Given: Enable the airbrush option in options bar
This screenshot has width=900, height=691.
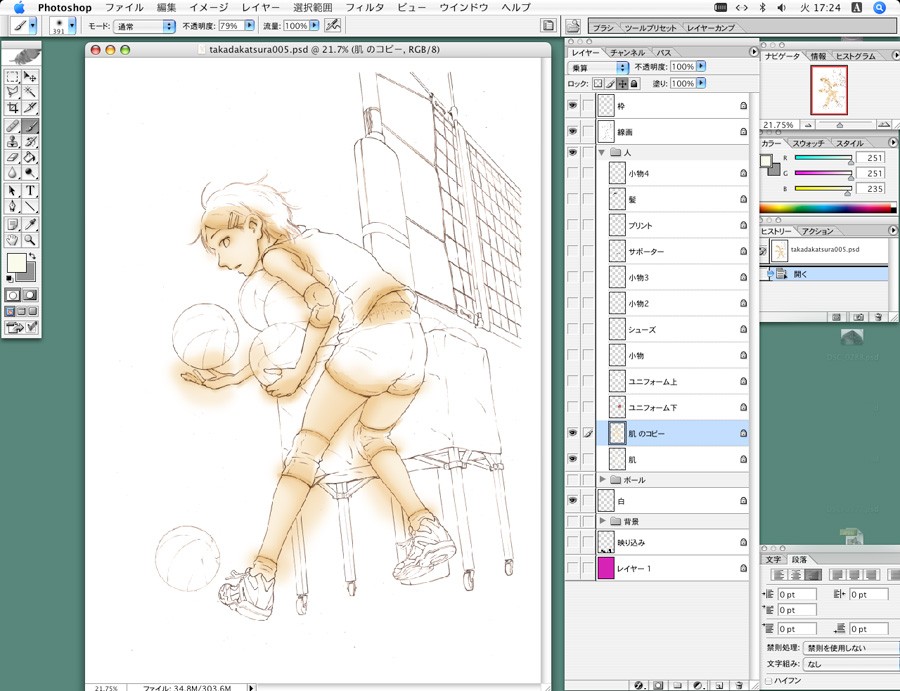Looking at the screenshot, I should click(332, 25).
